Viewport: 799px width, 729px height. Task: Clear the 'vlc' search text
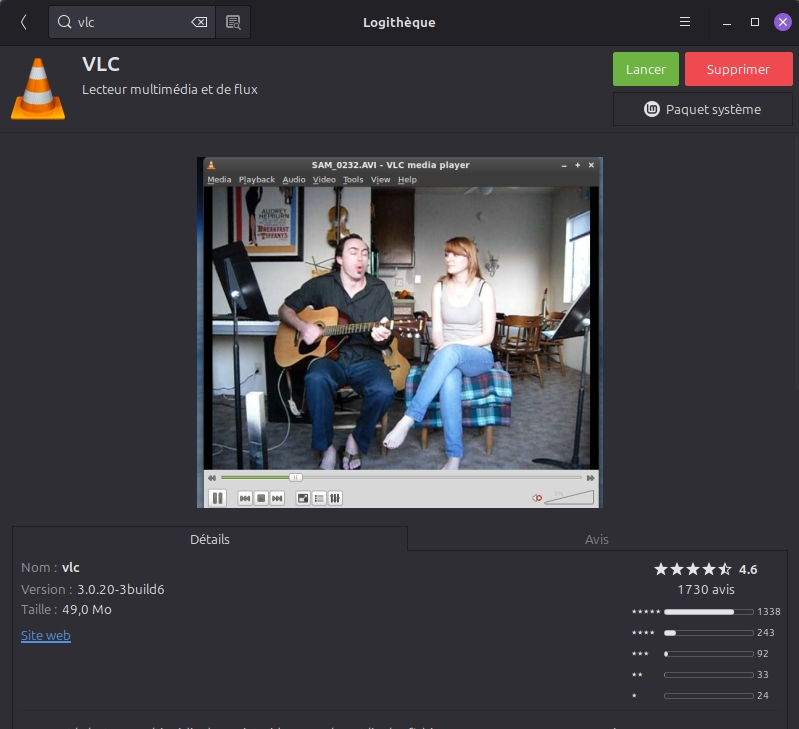[199, 22]
